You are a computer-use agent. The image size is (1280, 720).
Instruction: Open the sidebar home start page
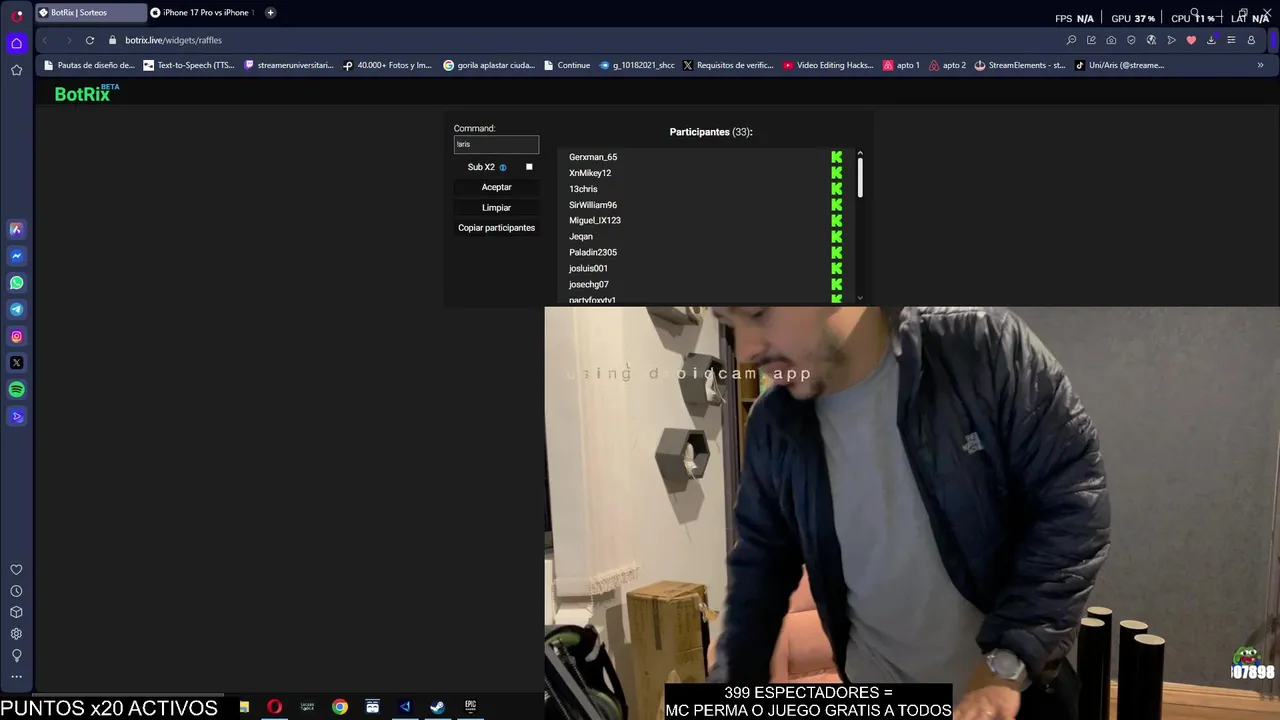16,43
